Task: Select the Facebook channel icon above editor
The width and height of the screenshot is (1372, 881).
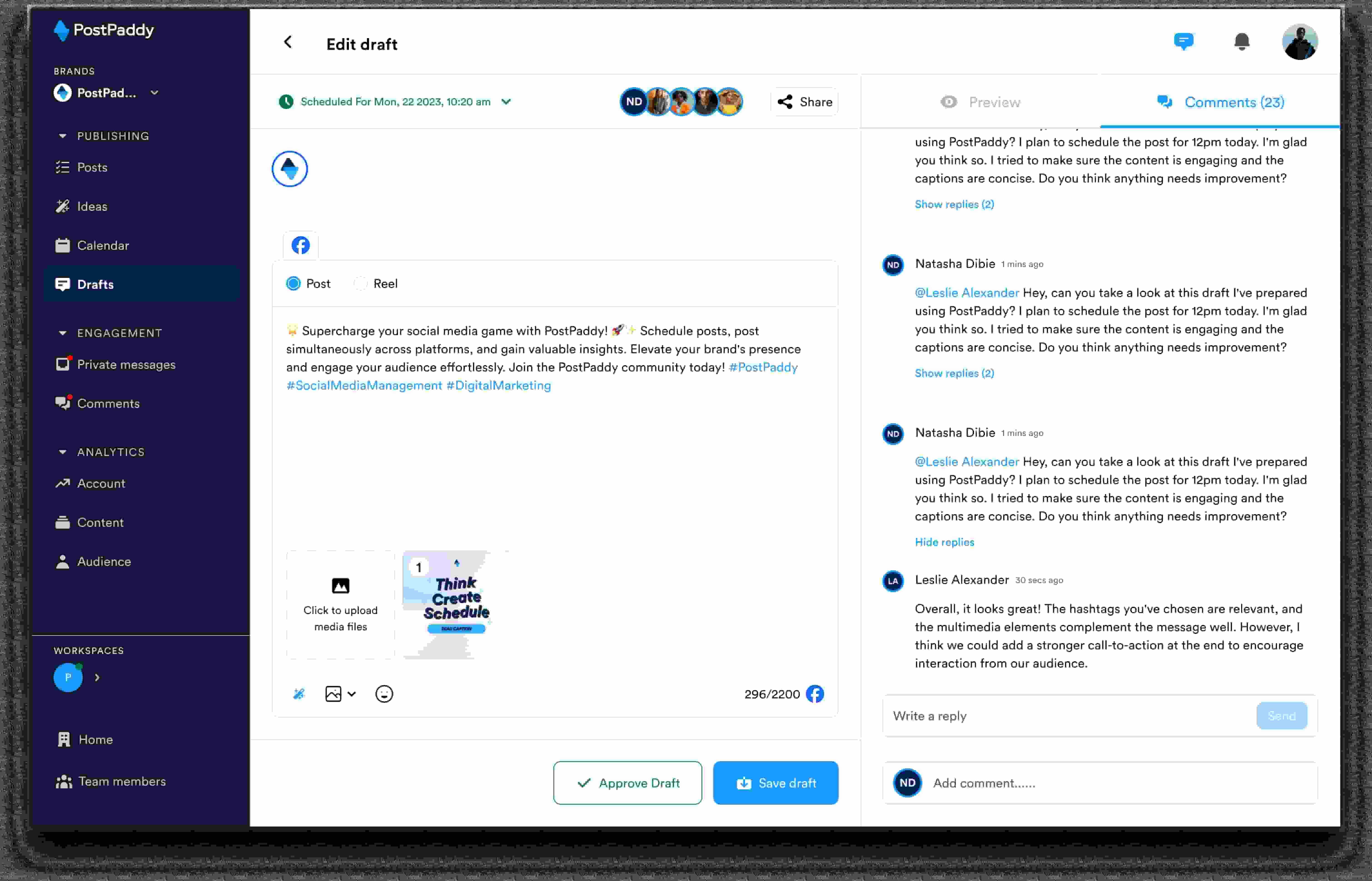Action: [300, 245]
